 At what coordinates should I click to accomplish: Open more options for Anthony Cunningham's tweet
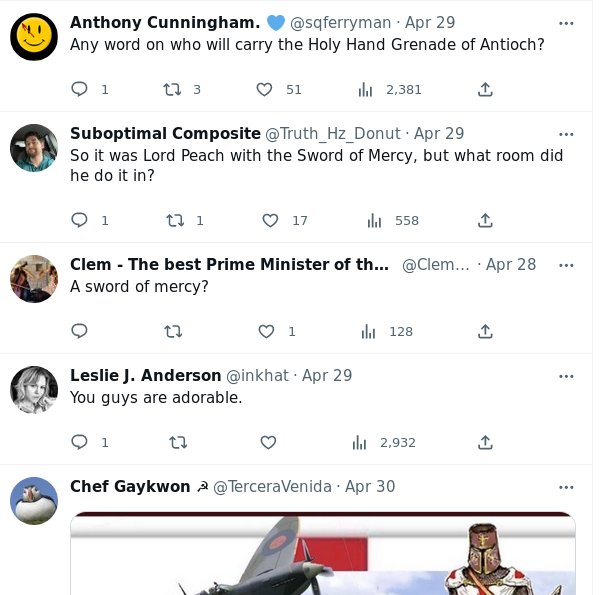pos(566,23)
